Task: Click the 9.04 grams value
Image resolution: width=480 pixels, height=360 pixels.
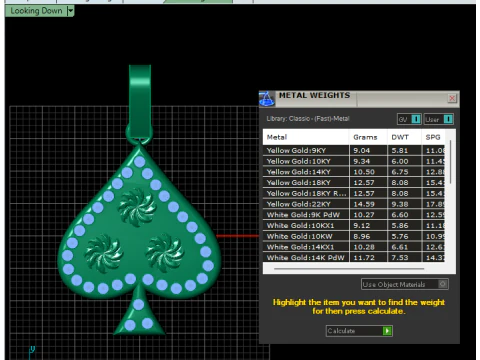Action: (362, 150)
